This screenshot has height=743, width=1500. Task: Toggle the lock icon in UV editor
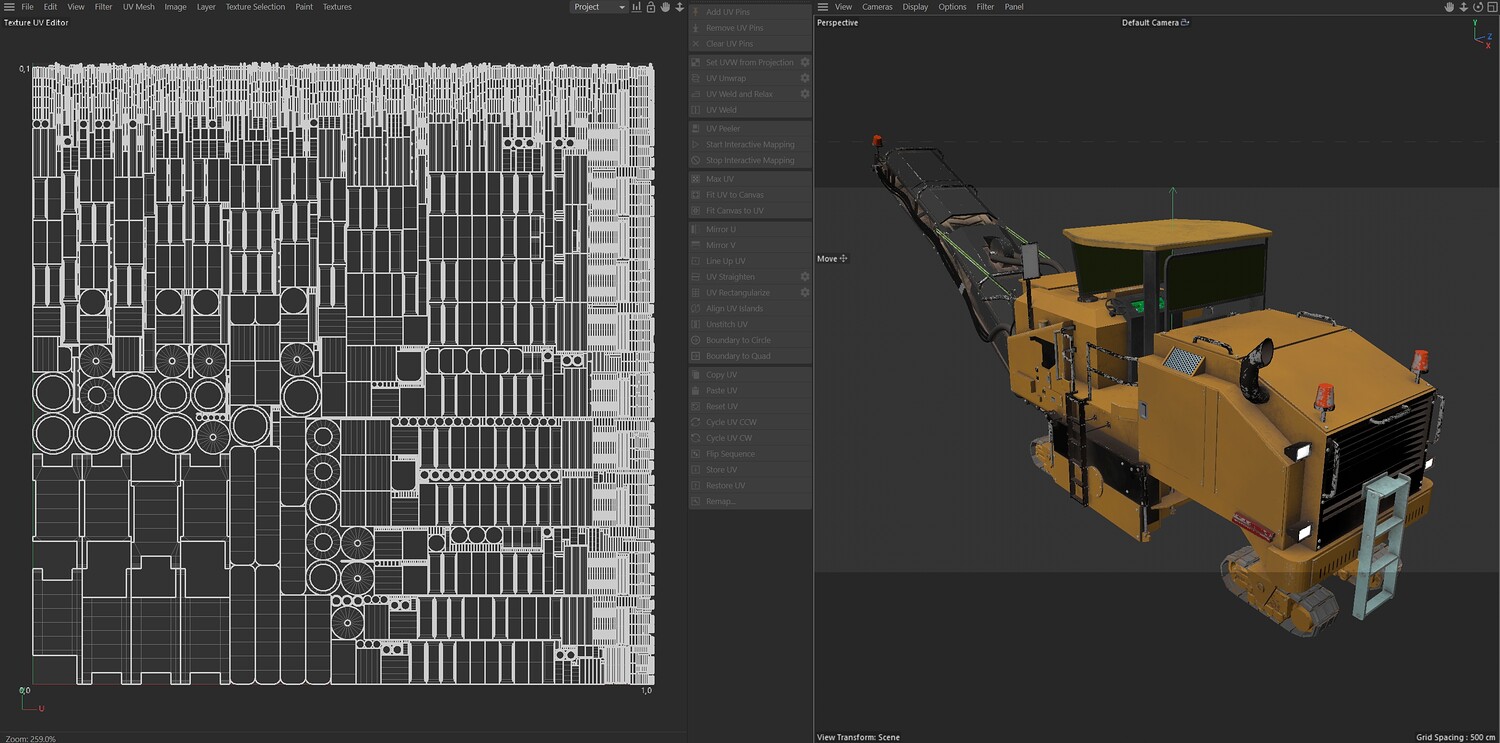[651, 7]
